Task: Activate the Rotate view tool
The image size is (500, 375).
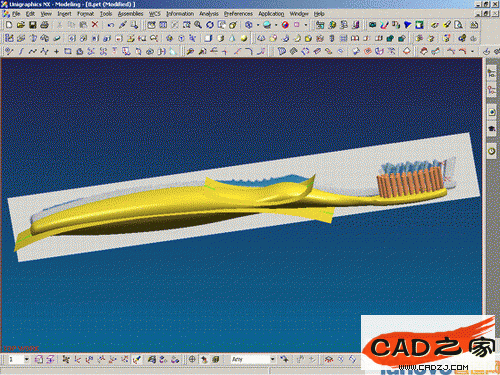Action: click(210, 25)
